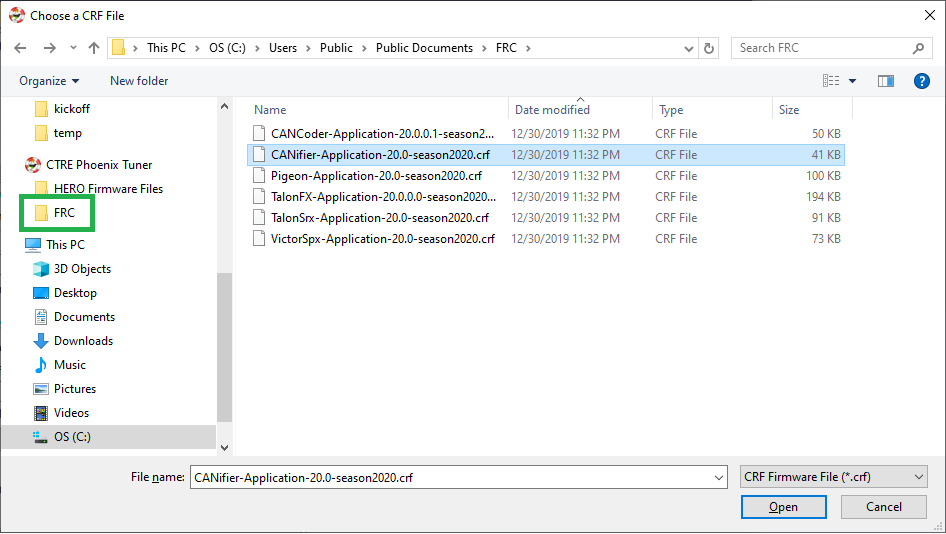Image resolution: width=946 pixels, height=534 pixels.
Task: Click the Up one level arrow
Action: [x=94, y=48]
